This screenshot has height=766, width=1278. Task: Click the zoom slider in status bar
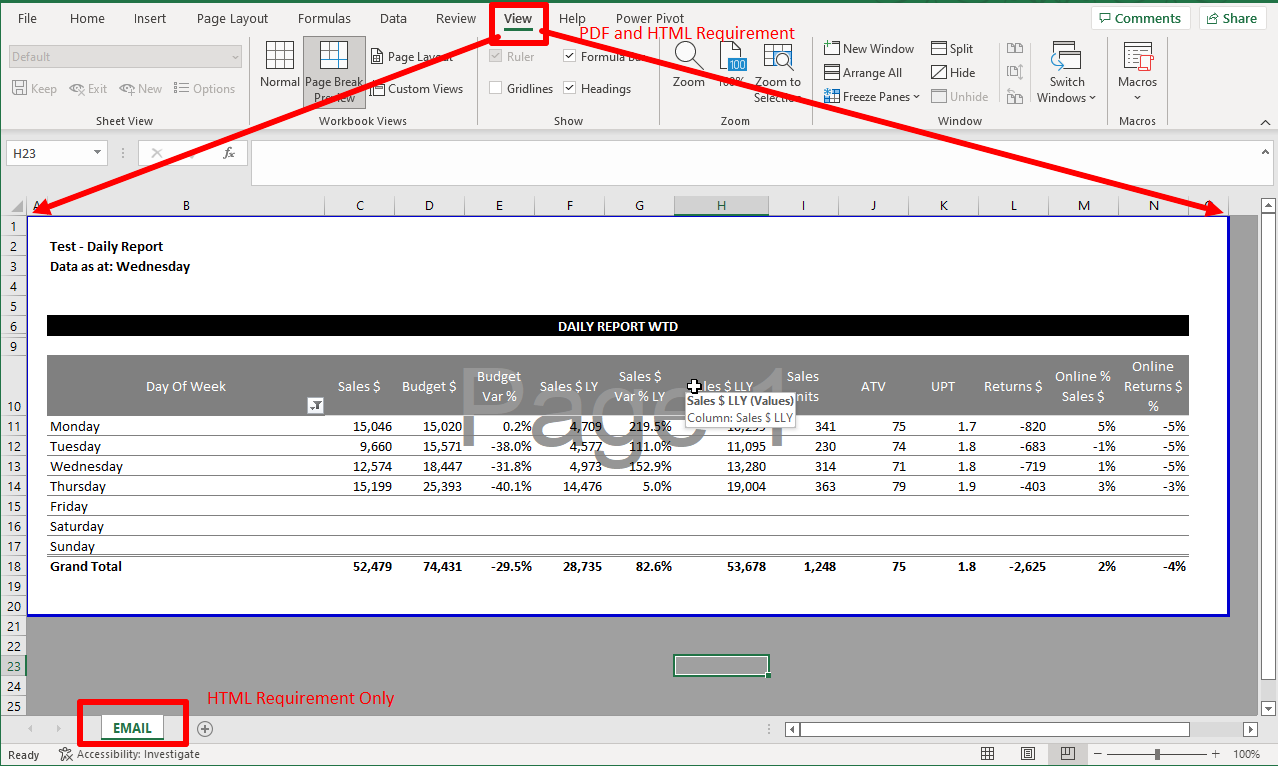click(x=1157, y=754)
